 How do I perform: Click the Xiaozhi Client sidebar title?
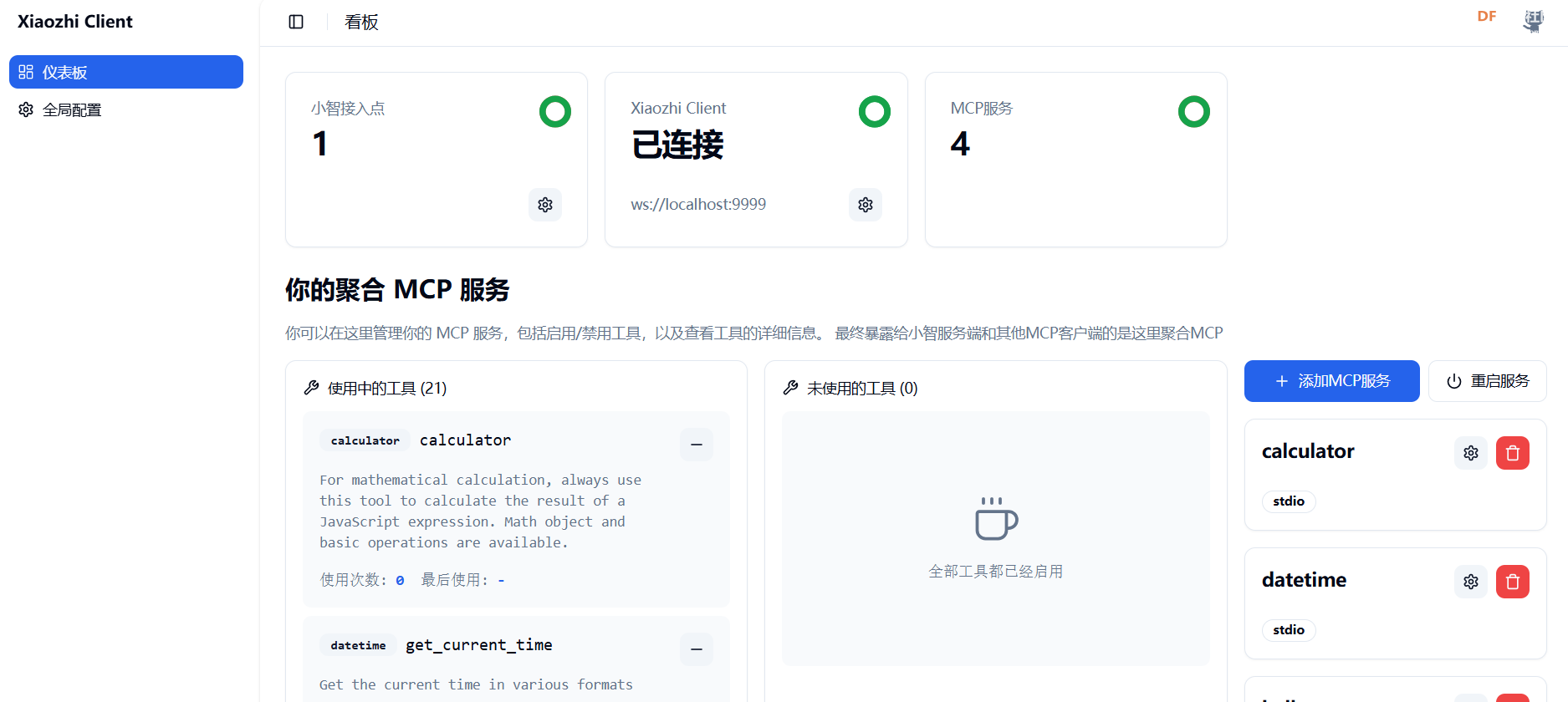coord(75,22)
